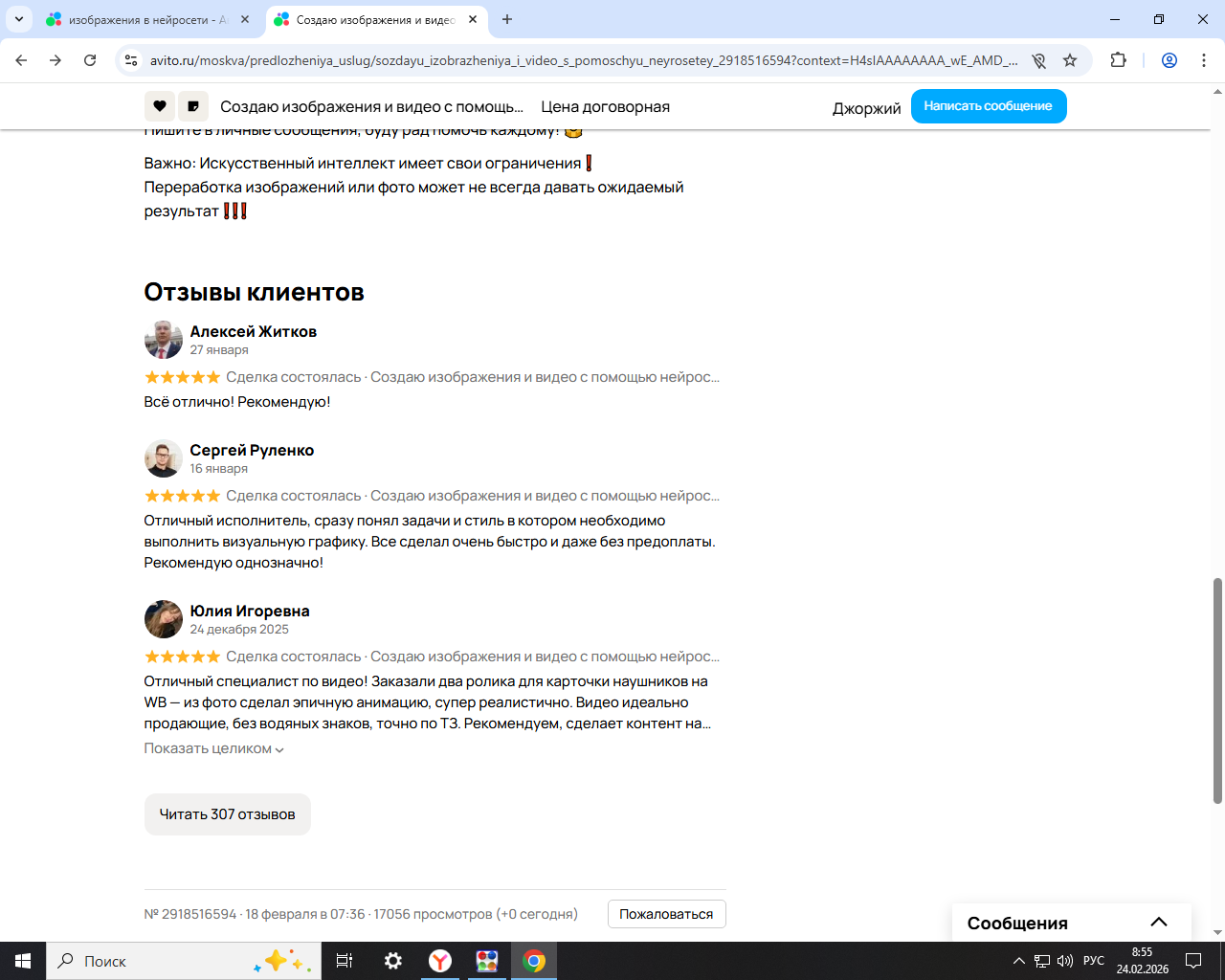Open Windows Settings gear in taskbar
Viewport: 1225px width, 980px height.
coord(393,961)
